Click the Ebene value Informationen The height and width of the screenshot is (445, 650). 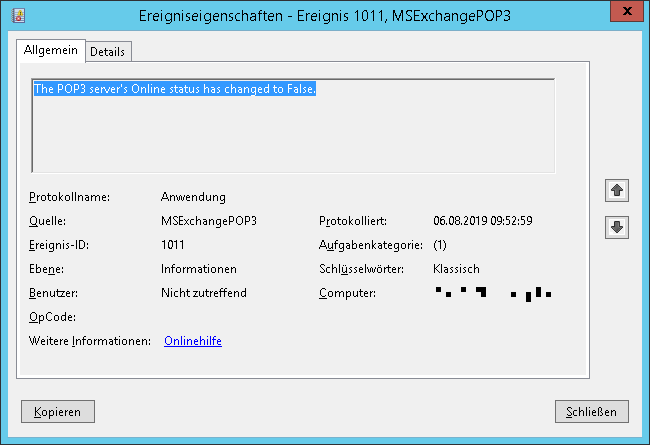click(198, 269)
